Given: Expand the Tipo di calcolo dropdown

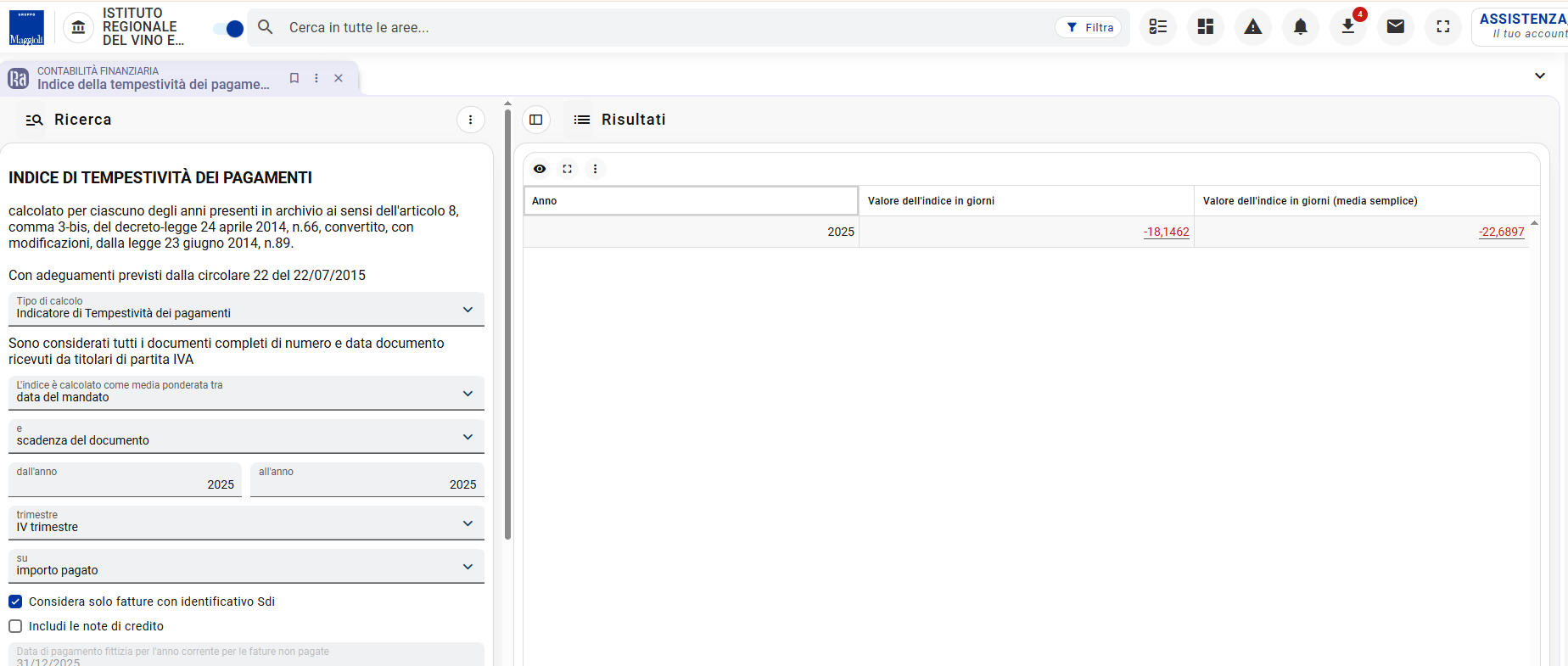Looking at the screenshot, I should (246, 309).
